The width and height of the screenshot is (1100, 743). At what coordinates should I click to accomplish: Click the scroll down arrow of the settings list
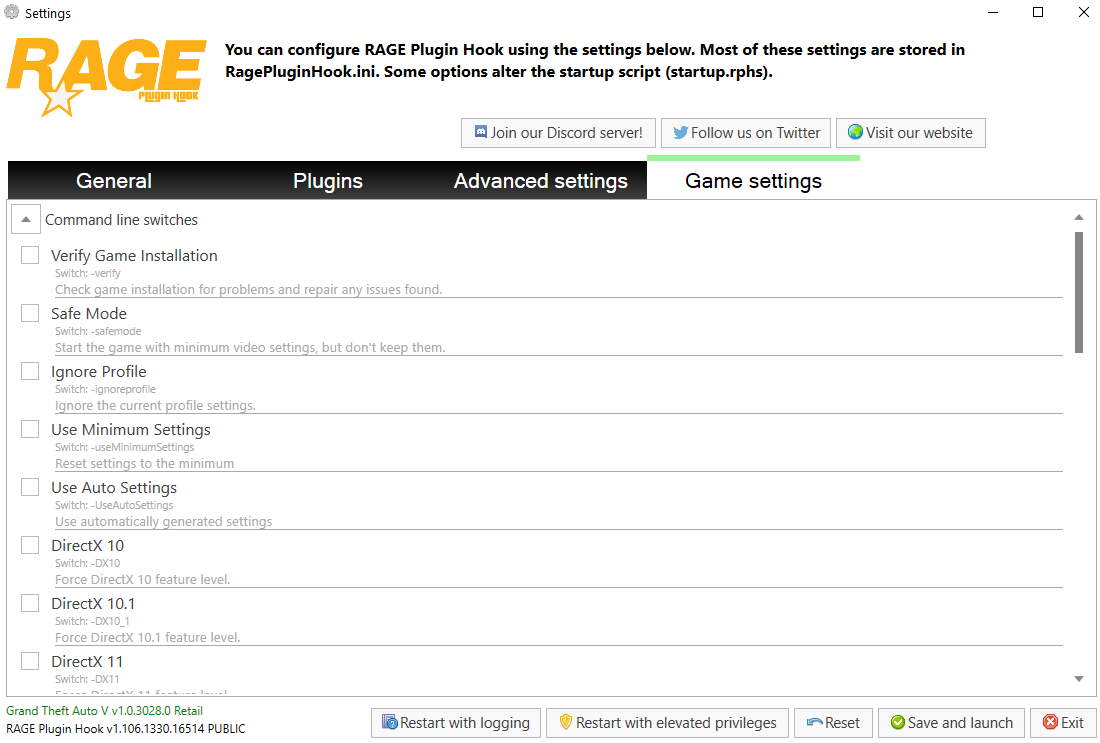[1079, 679]
